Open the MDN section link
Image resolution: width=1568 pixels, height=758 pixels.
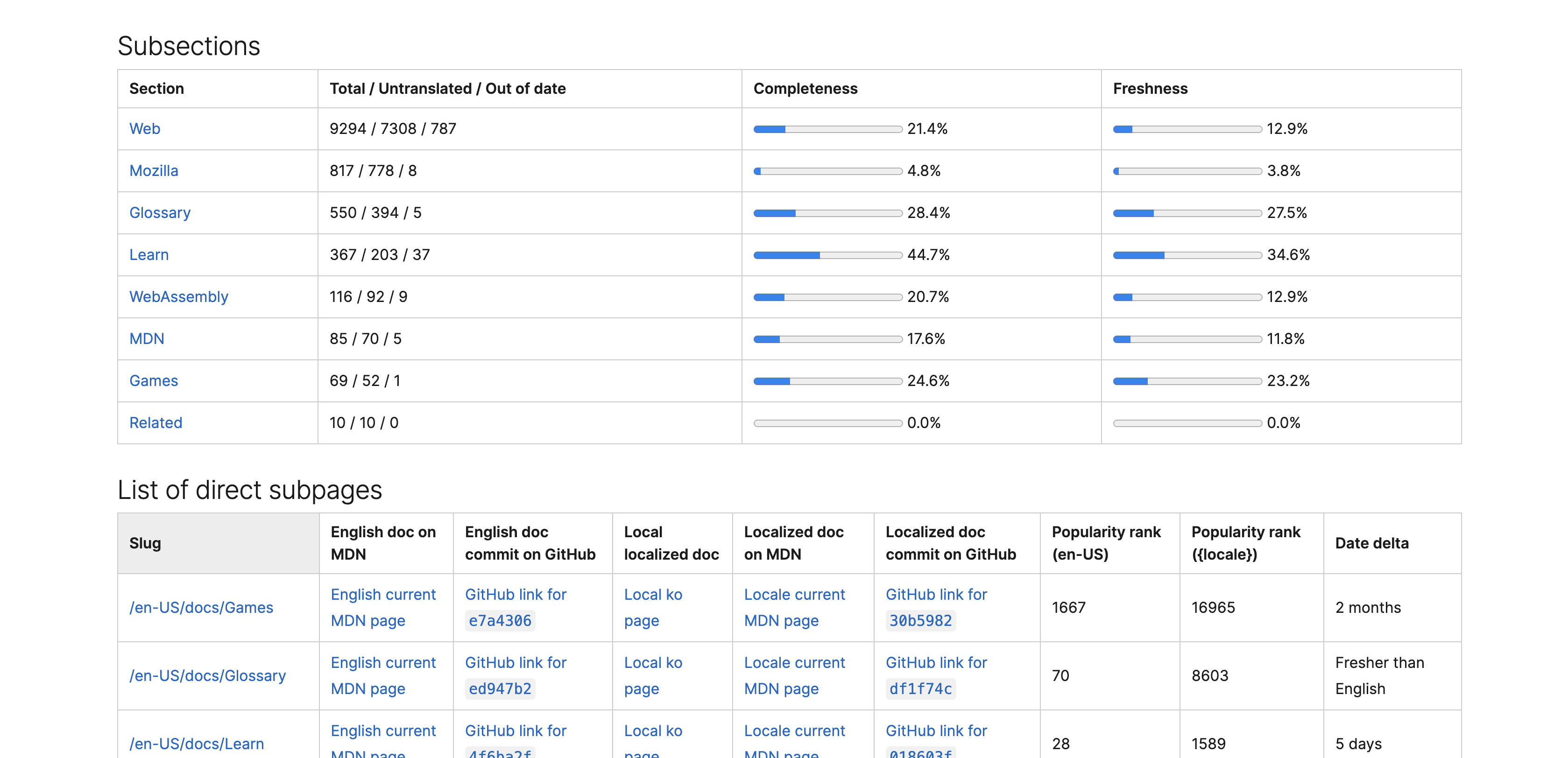pos(147,339)
